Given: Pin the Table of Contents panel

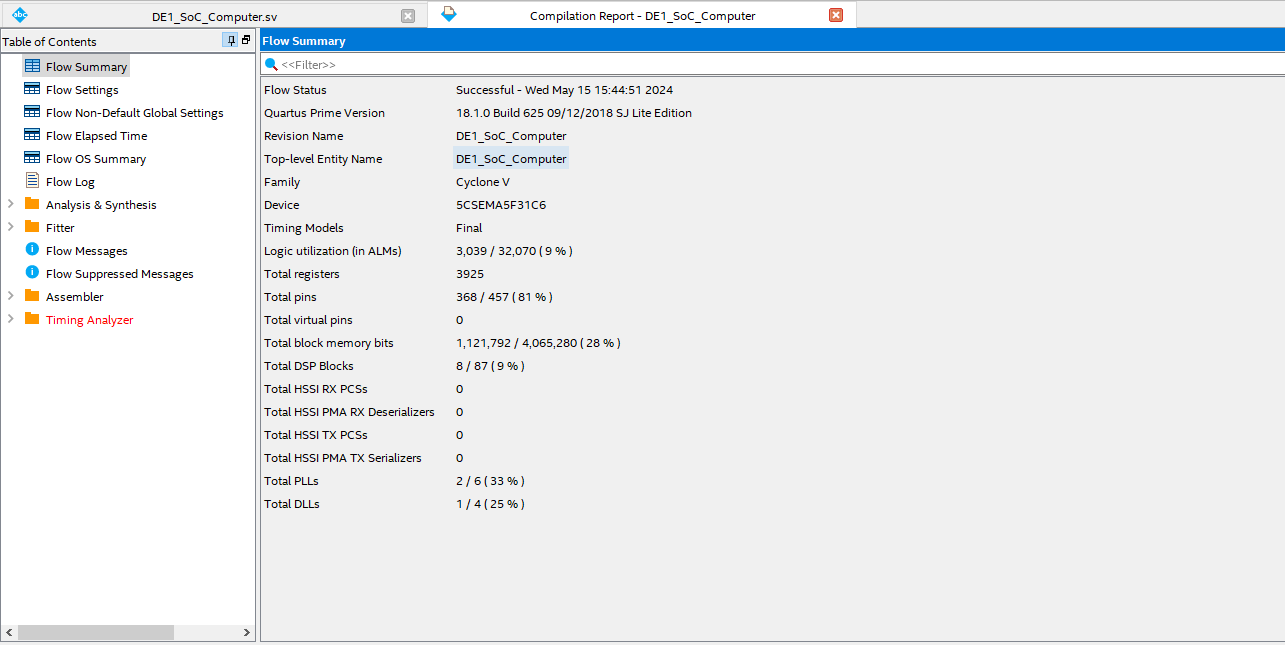Looking at the screenshot, I should [x=232, y=40].
